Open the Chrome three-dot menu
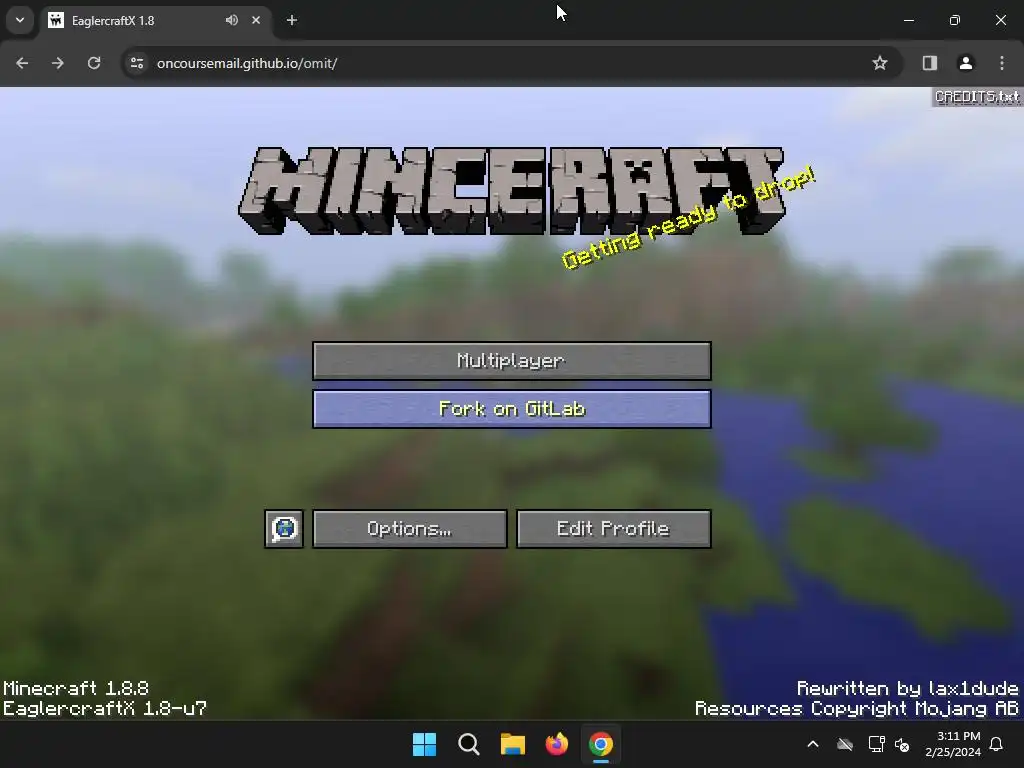 (x=1002, y=63)
